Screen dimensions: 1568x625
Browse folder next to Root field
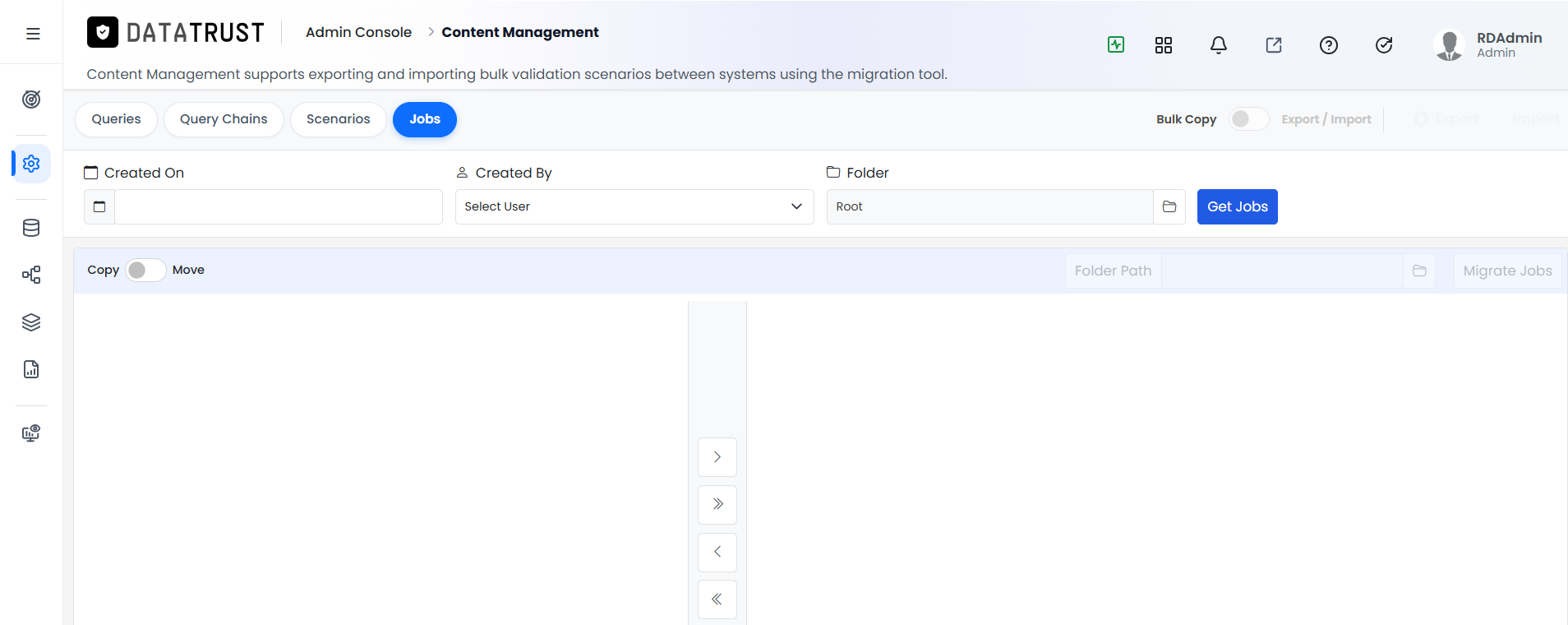[1169, 206]
